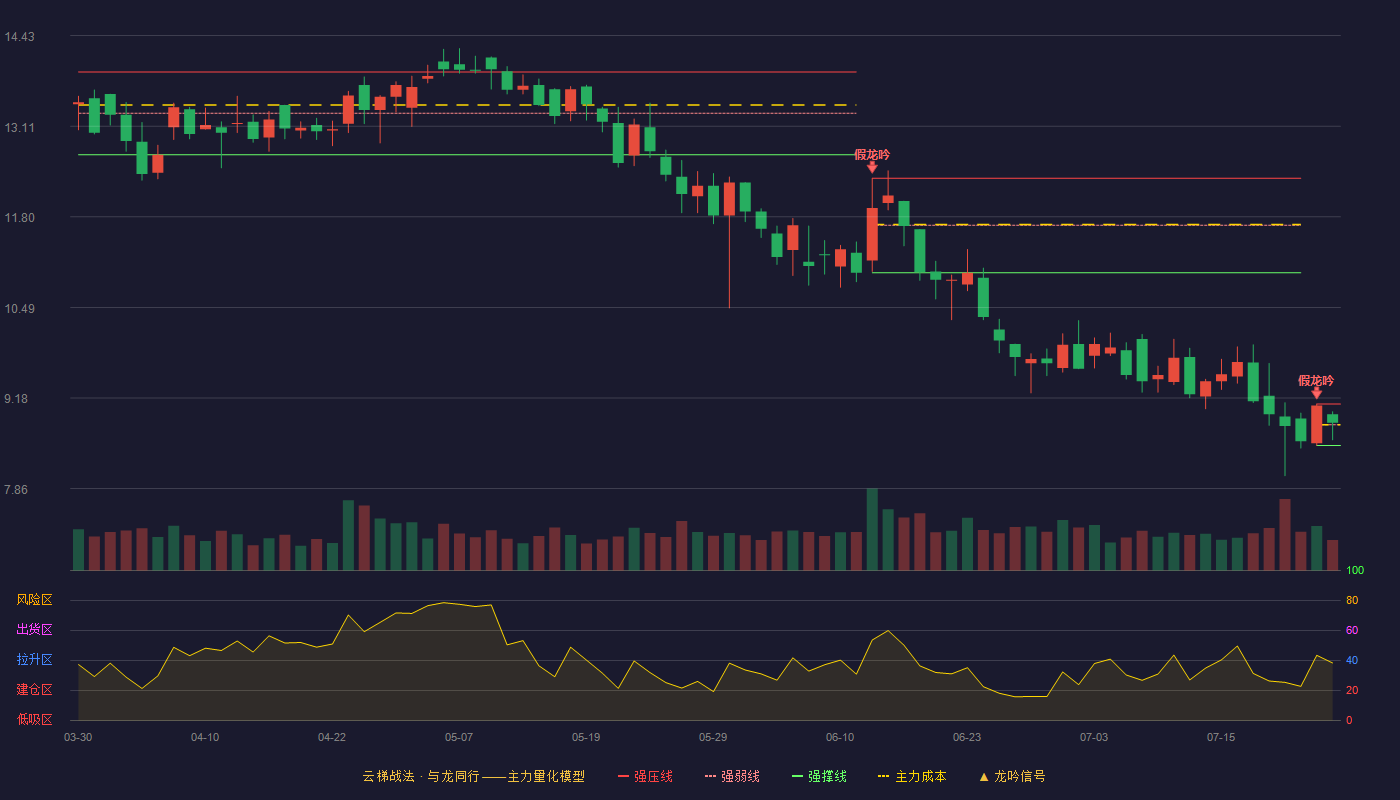Click the 假龙吟 arrow marker near 06-10
This screenshot has height=800, width=1400.
872,168
